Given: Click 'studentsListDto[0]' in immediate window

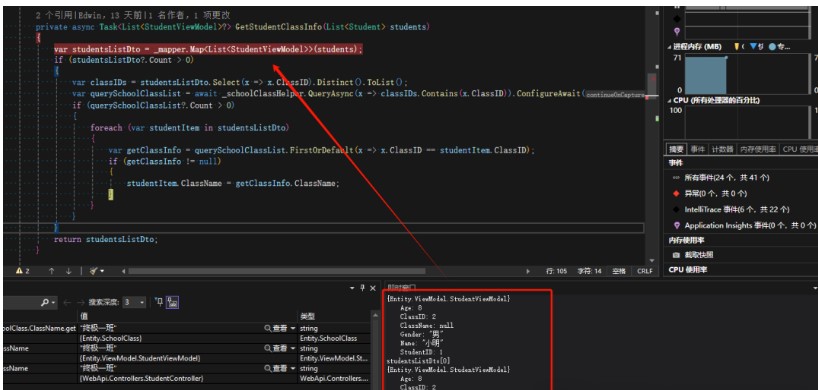Looking at the screenshot, I should point(418,361).
